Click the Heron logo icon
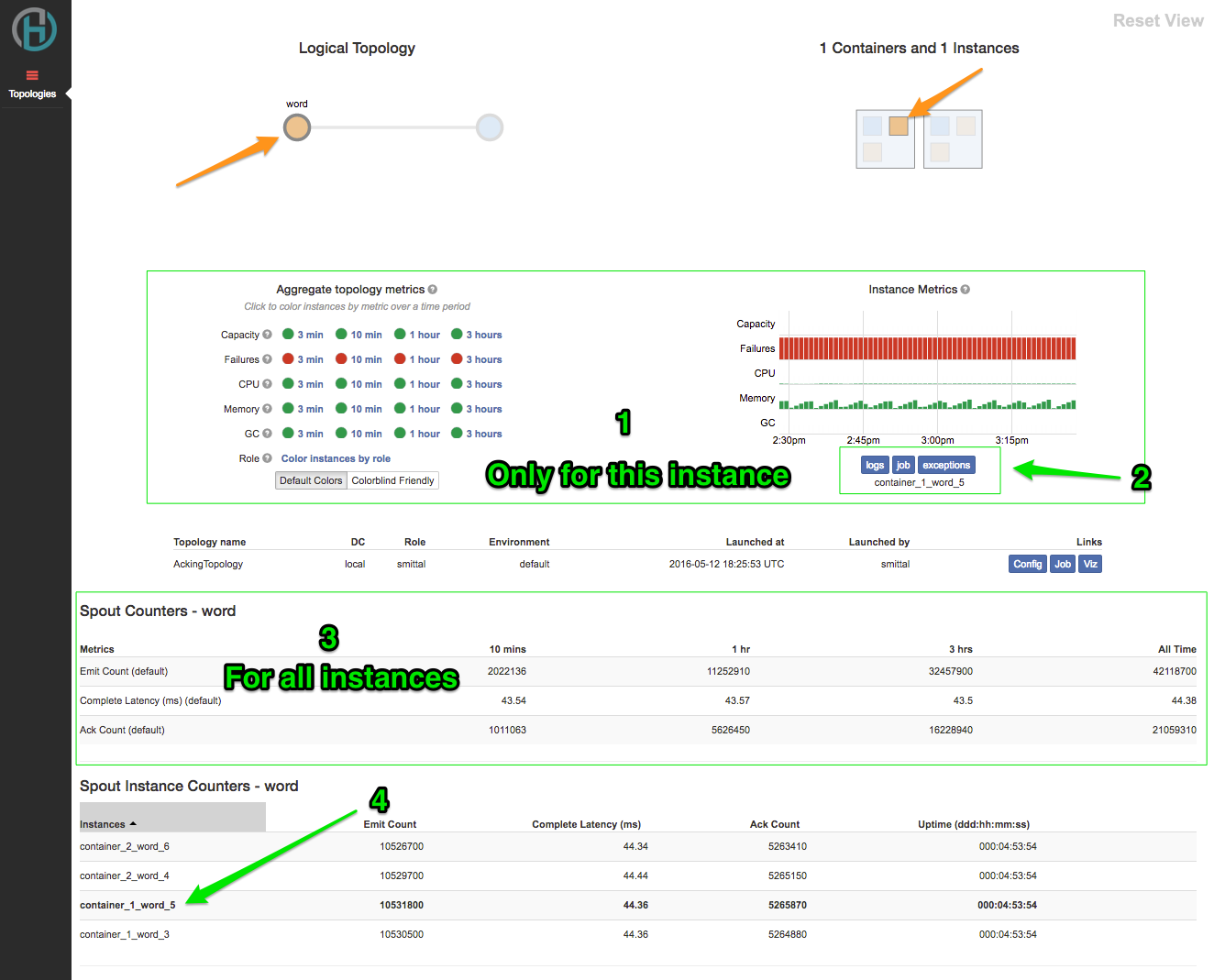Viewport: 1214px width, 980px height. 34,28
